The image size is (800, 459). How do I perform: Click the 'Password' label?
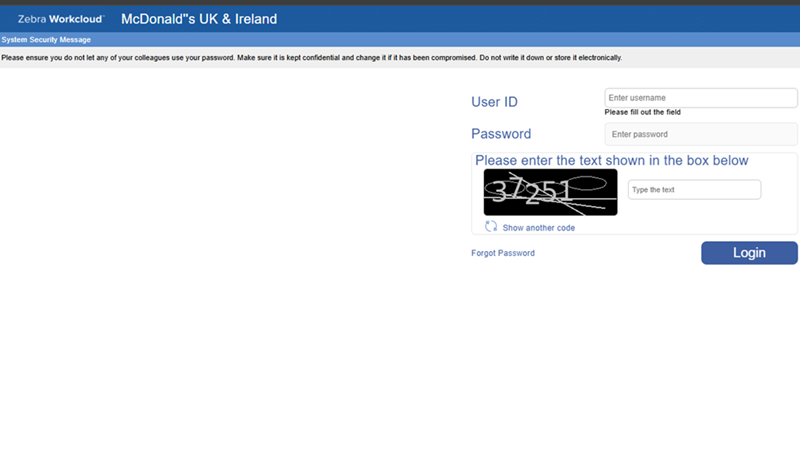[x=501, y=134]
